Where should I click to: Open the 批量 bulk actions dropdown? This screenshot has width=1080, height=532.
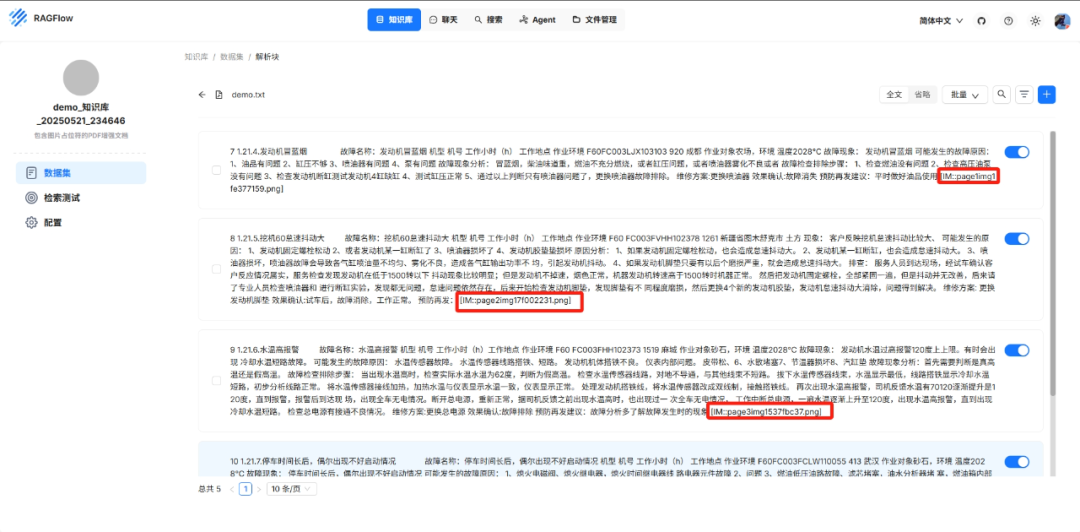(965, 94)
